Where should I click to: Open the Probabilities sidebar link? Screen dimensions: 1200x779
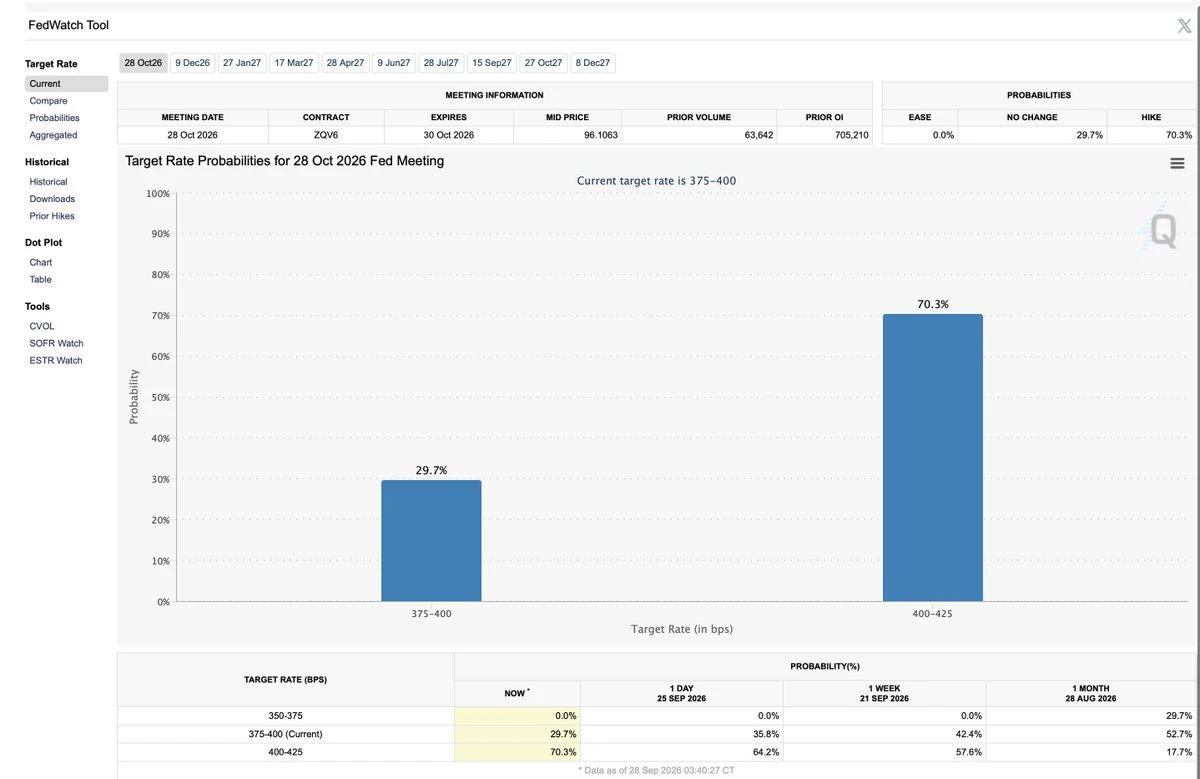[x=55, y=118]
